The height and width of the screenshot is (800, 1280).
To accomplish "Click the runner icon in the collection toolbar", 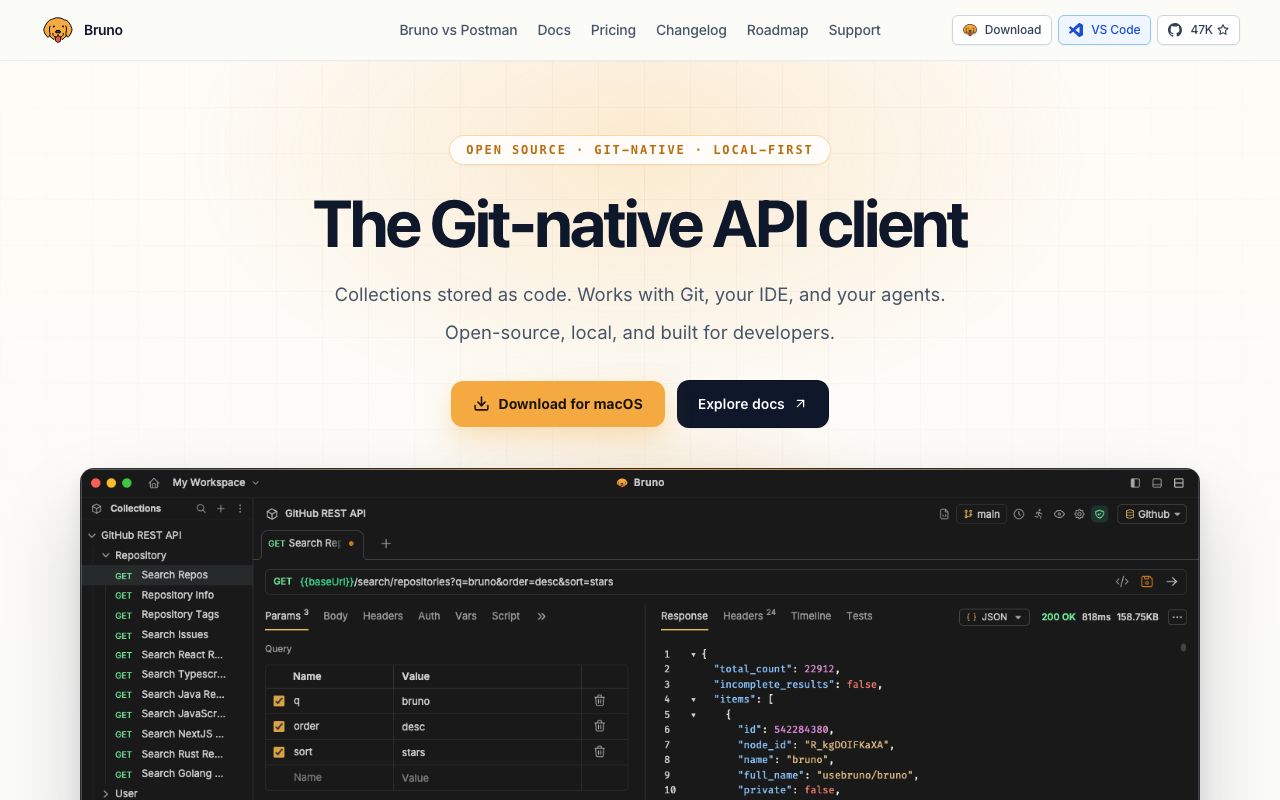I will tap(1039, 514).
